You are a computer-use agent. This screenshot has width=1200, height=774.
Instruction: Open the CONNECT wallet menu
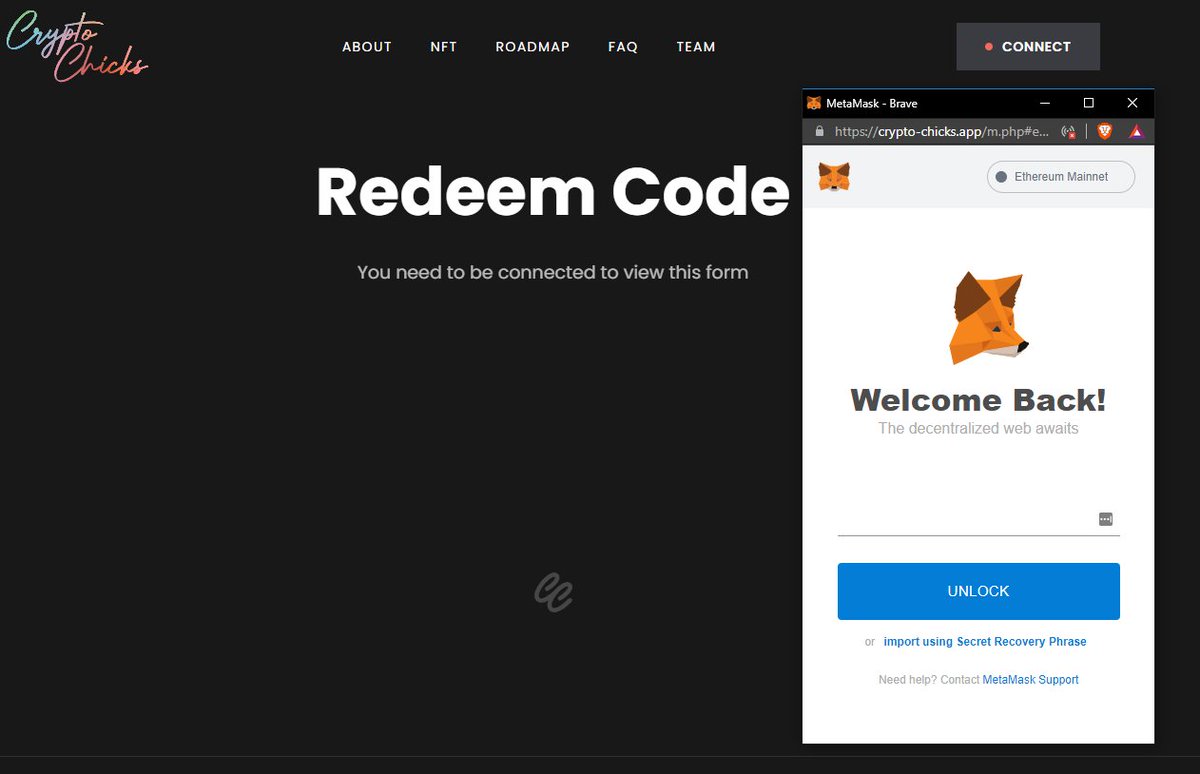click(1028, 46)
